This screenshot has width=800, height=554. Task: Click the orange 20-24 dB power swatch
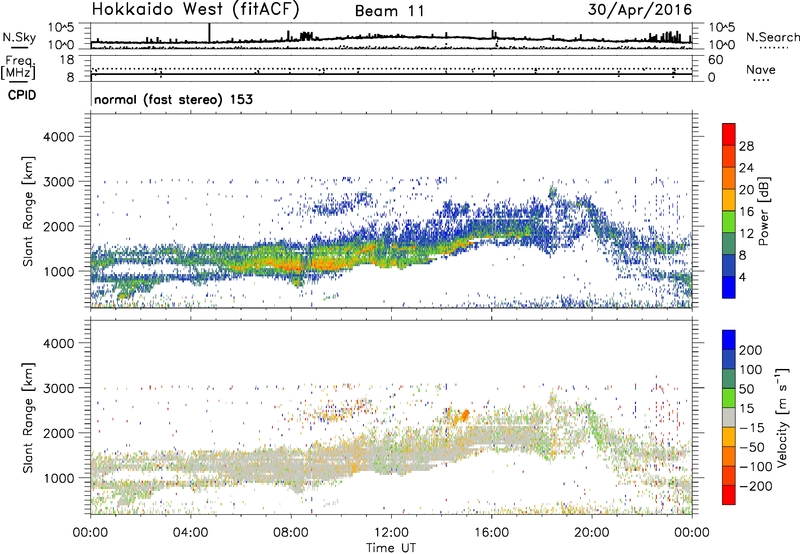pyautogui.click(x=729, y=178)
